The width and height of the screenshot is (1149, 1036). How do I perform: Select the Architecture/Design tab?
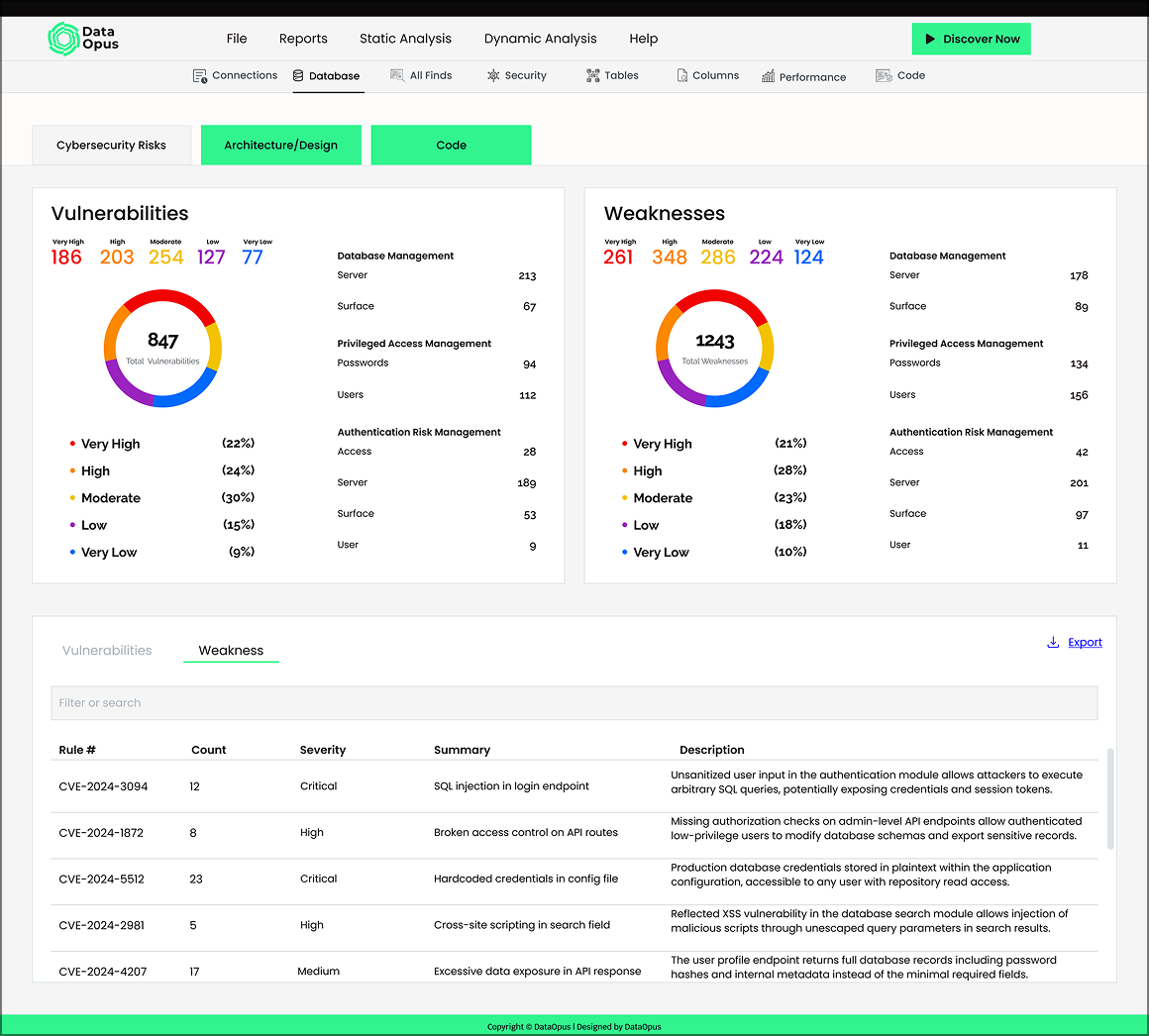pyautogui.click(x=280, y=145)
